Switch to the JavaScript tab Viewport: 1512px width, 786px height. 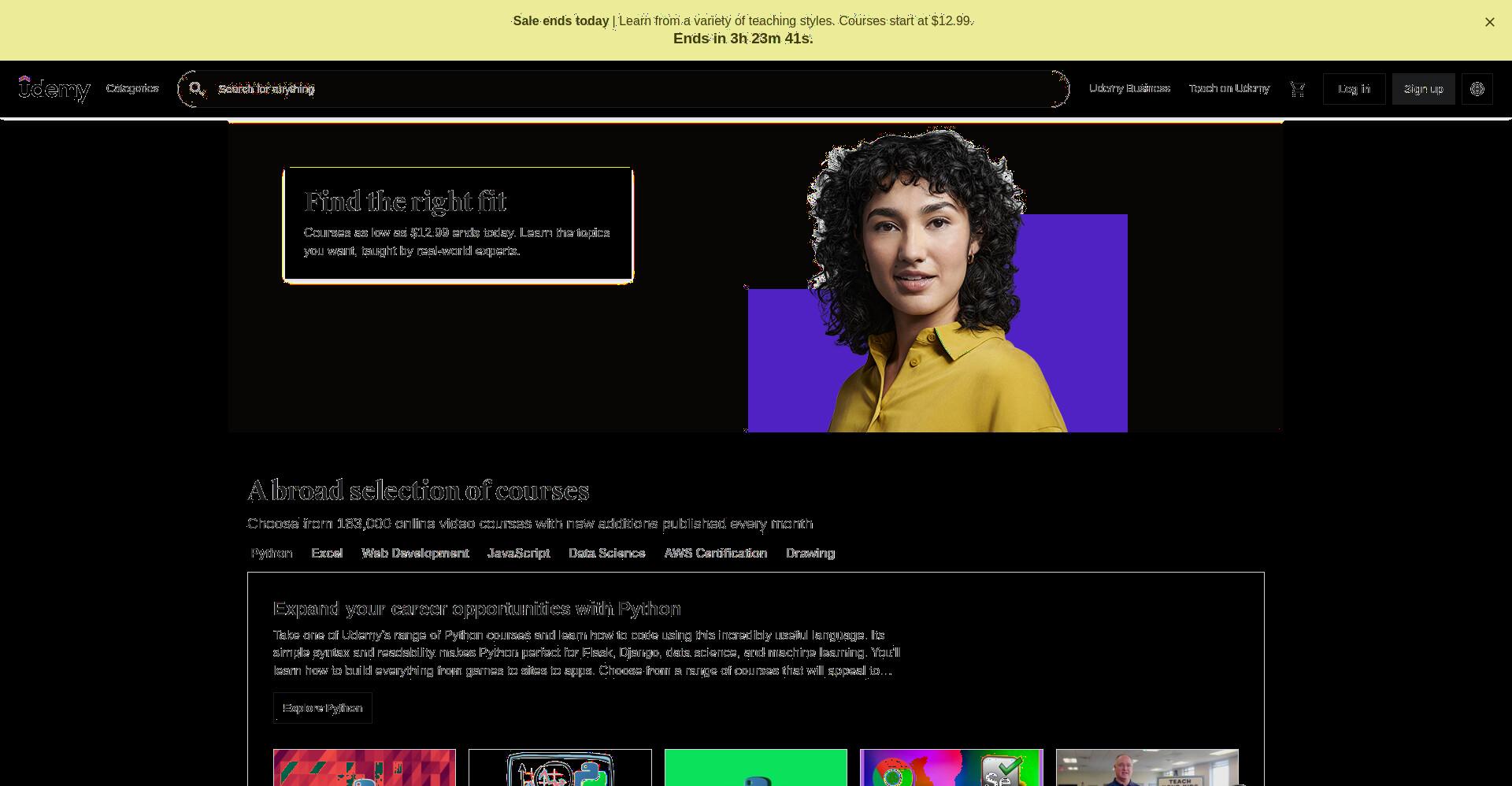(x=518, y=553)
